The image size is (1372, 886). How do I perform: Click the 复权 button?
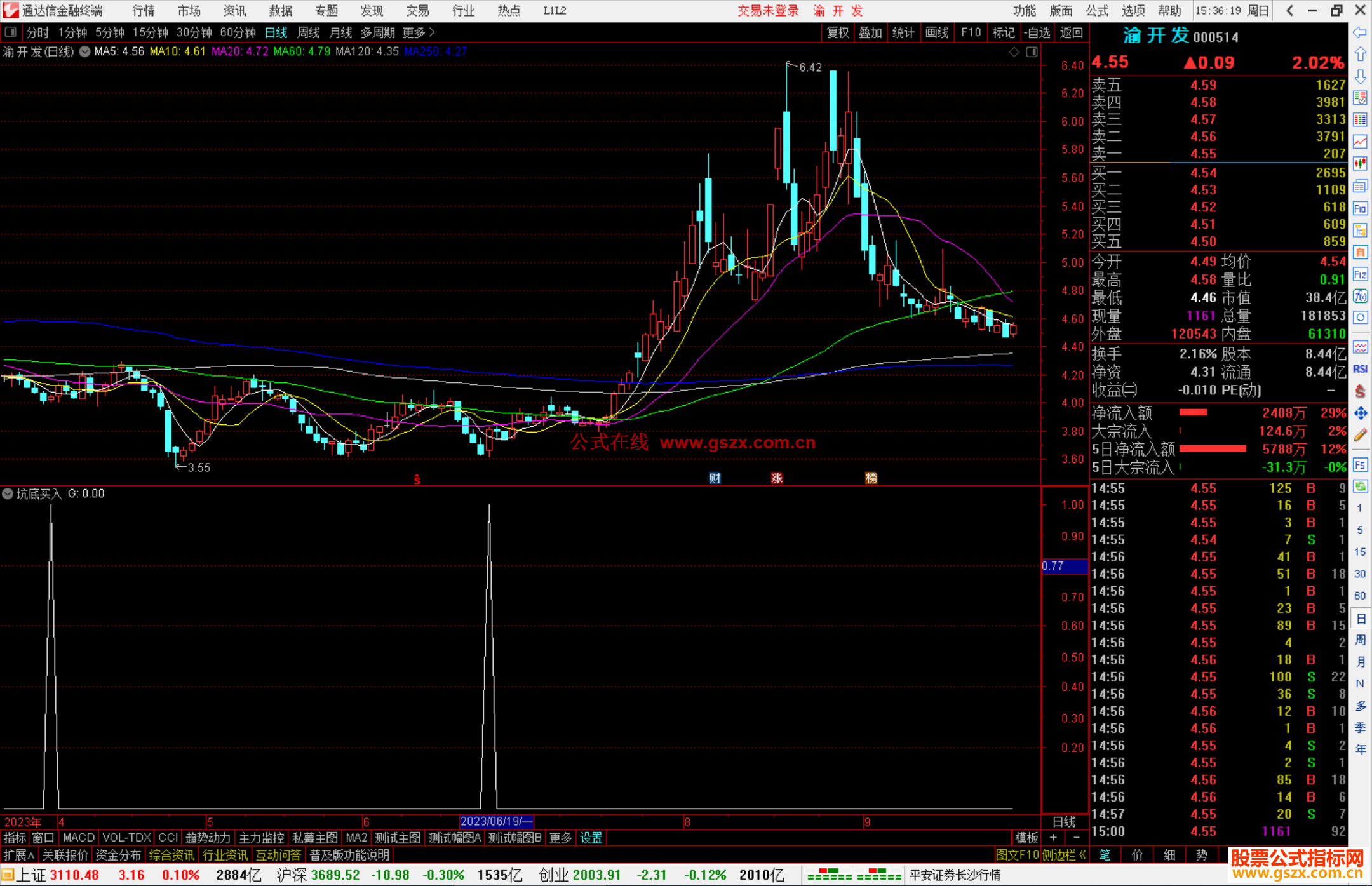[837, 32]
